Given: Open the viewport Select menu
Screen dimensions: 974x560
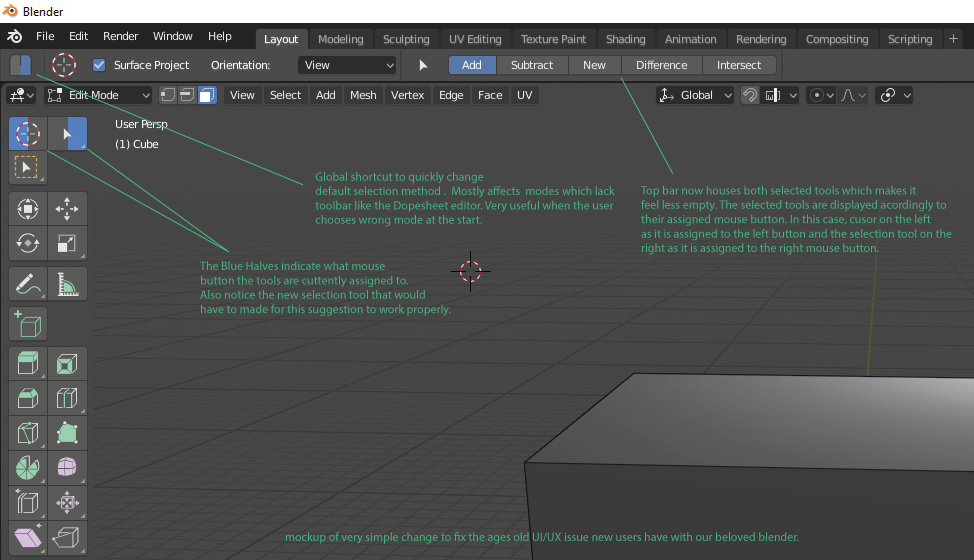Looking at the screenshot, I should point(285,95).
